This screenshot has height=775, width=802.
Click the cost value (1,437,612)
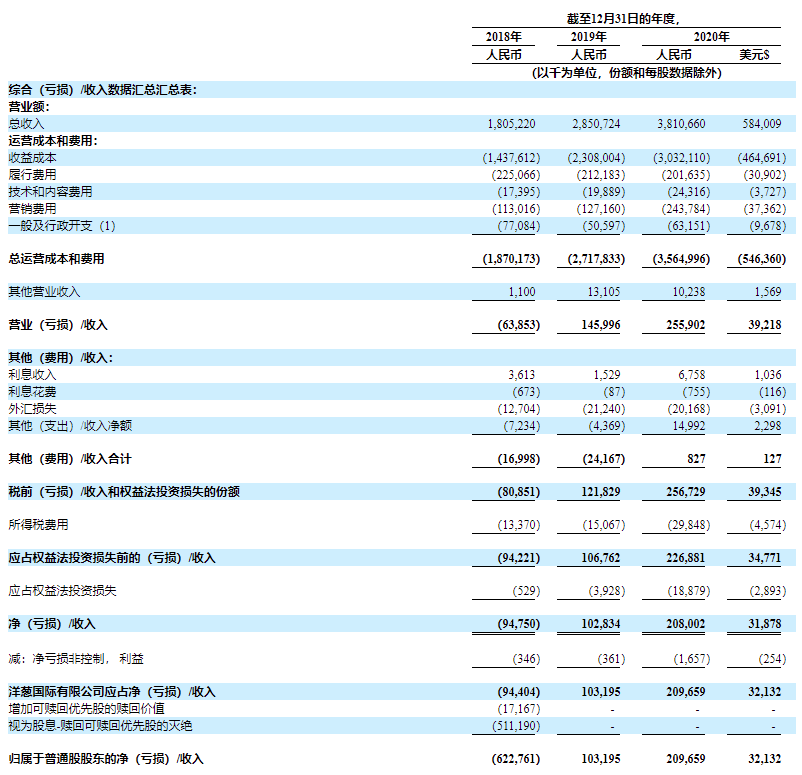[511, 158]
